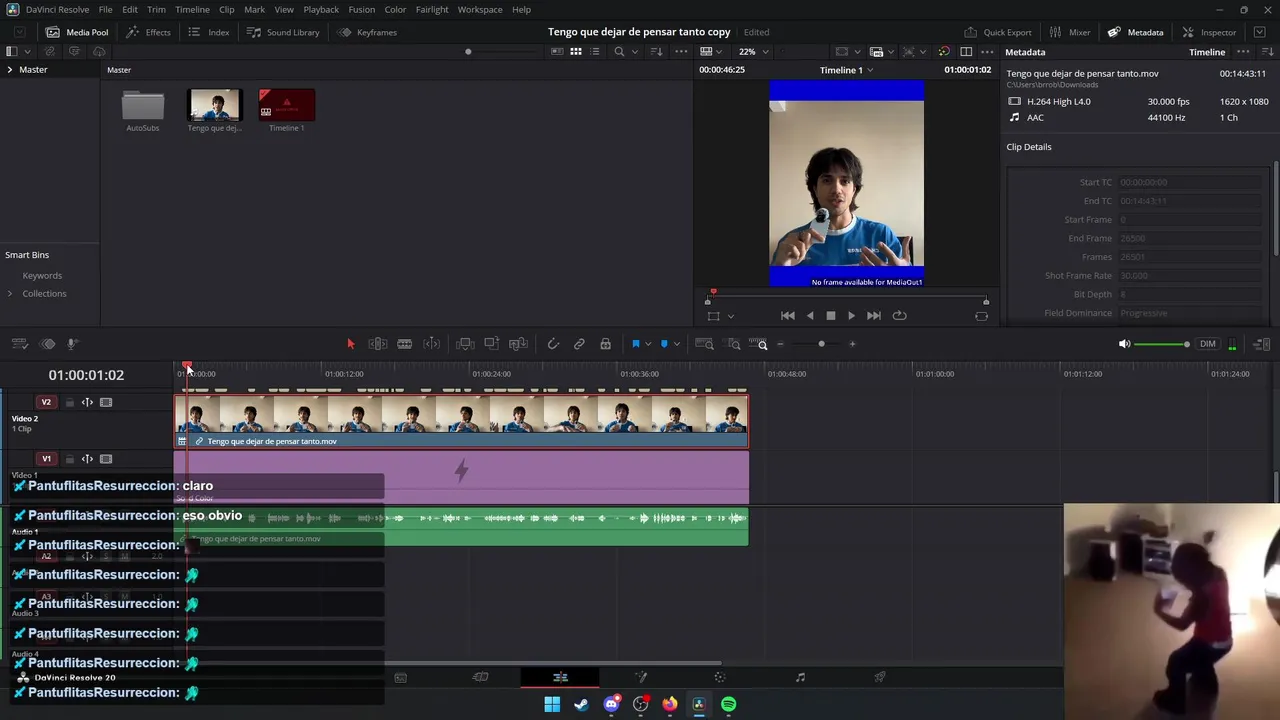
Task: Select the V2 destination control
Action: click(x=46, y=402)
